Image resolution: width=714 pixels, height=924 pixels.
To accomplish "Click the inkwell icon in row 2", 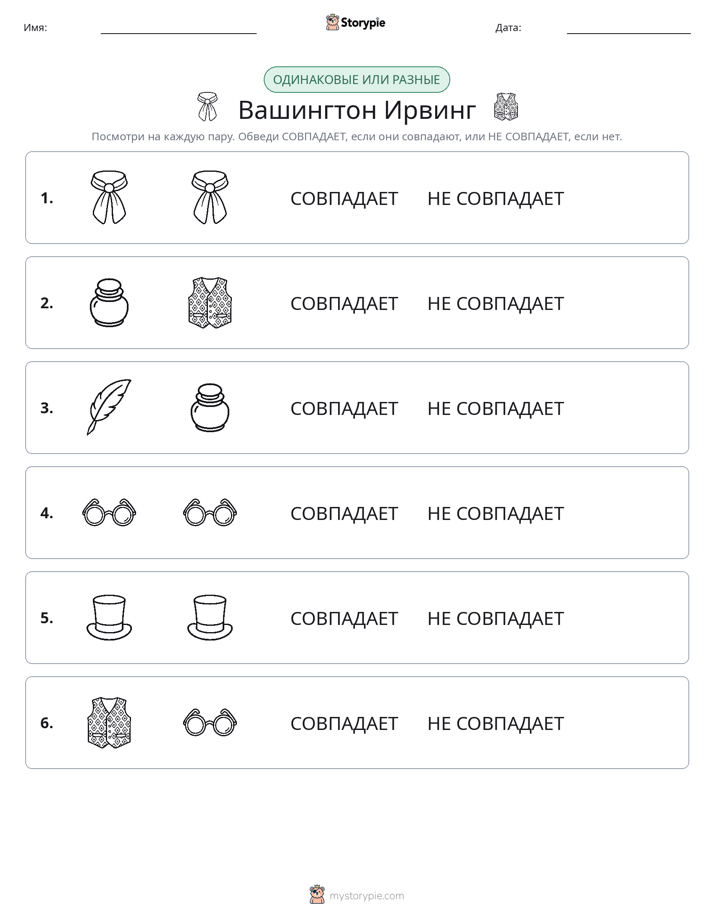I will coord(109,303).
